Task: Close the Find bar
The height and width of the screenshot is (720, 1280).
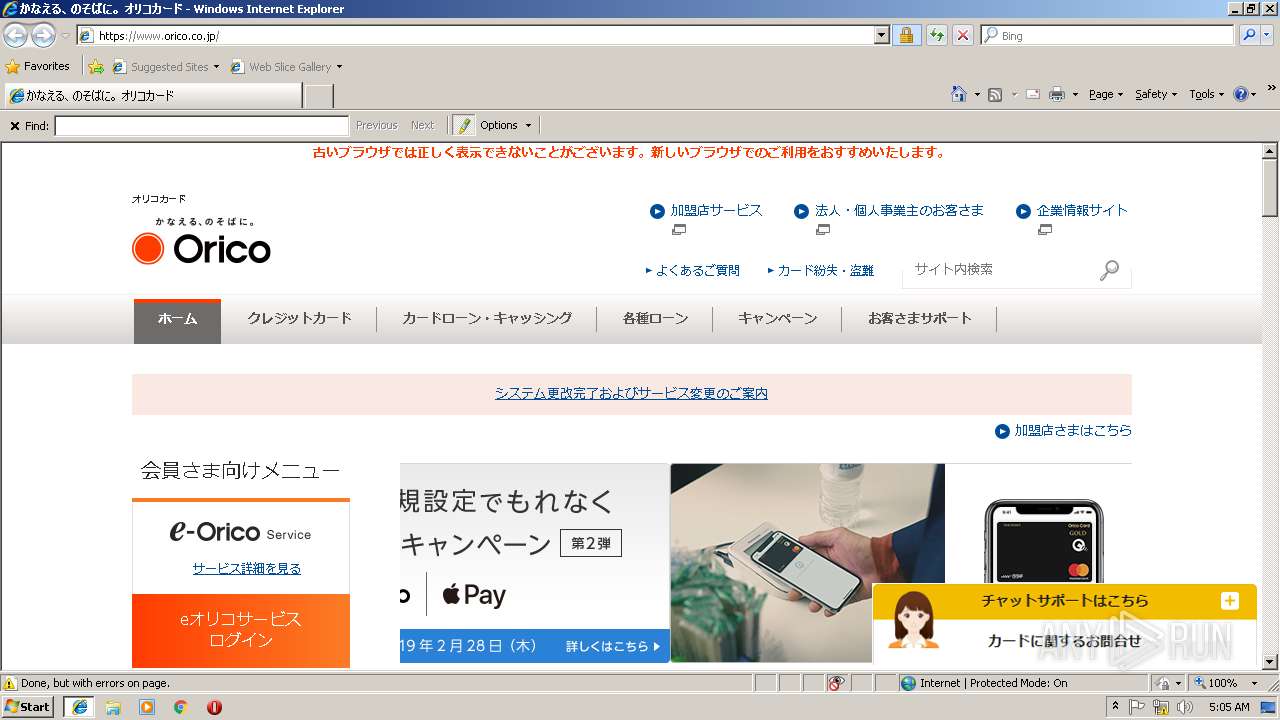Action: 14,126
